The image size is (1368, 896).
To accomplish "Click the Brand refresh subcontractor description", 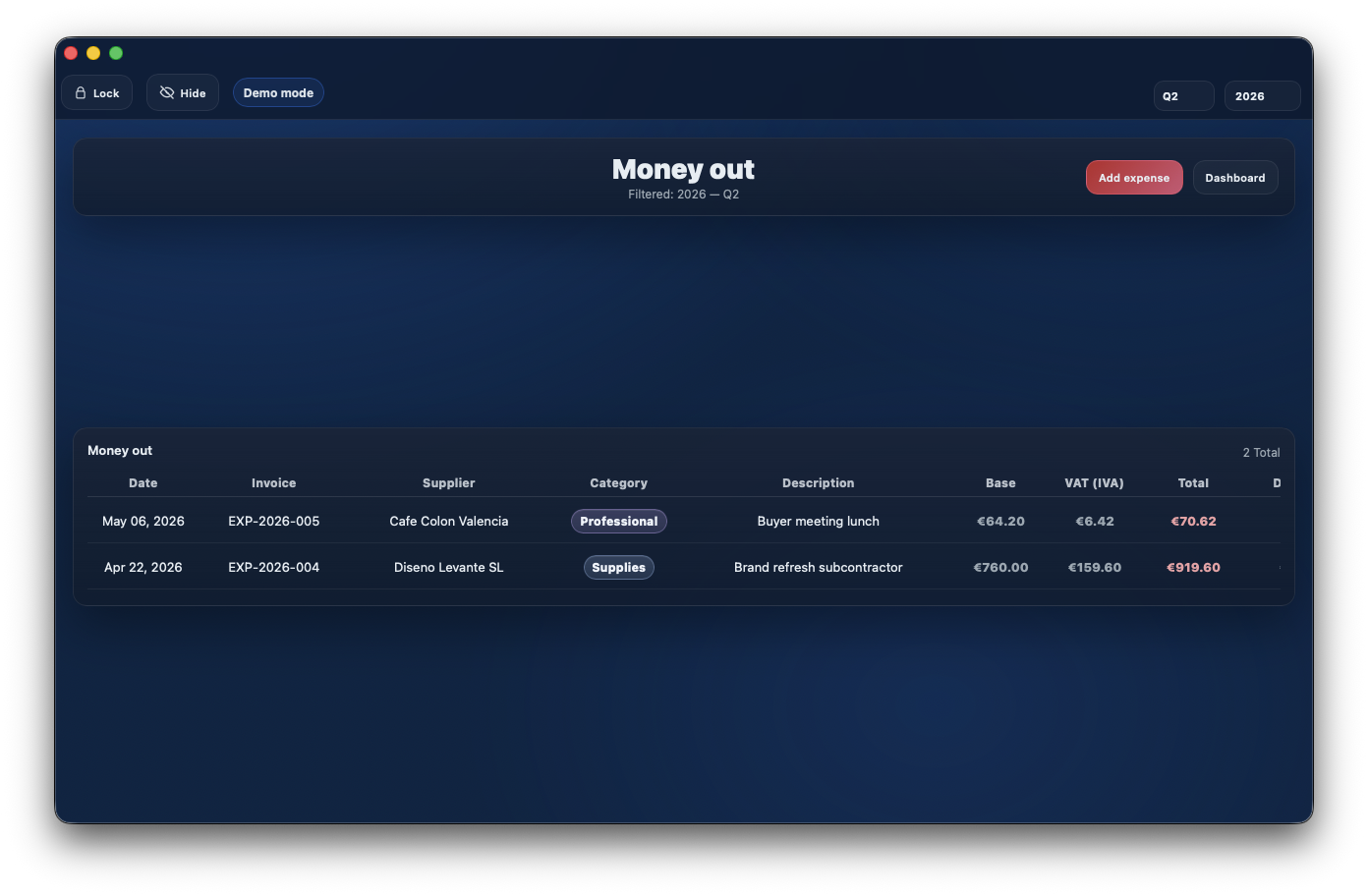I will pyautogui.click(x=819, y=568).
